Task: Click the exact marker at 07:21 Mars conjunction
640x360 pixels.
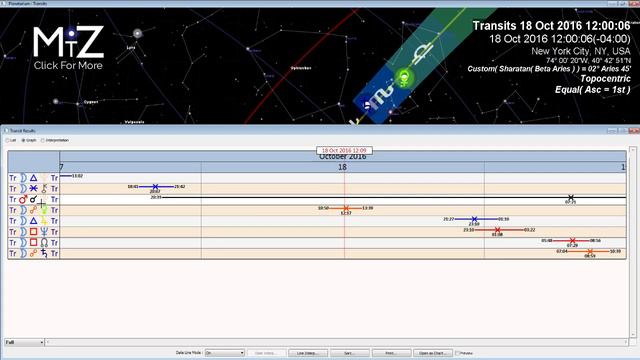Action: [x=571, y=198]
